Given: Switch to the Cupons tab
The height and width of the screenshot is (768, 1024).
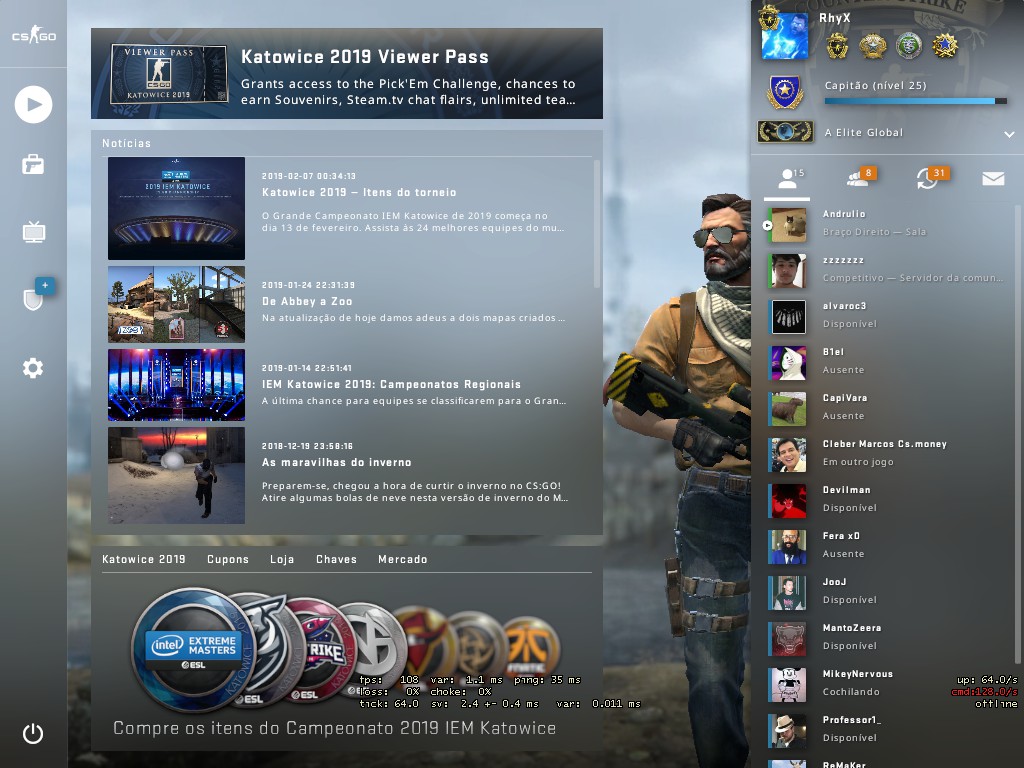Looking at the screenshot, I should 228,559.
